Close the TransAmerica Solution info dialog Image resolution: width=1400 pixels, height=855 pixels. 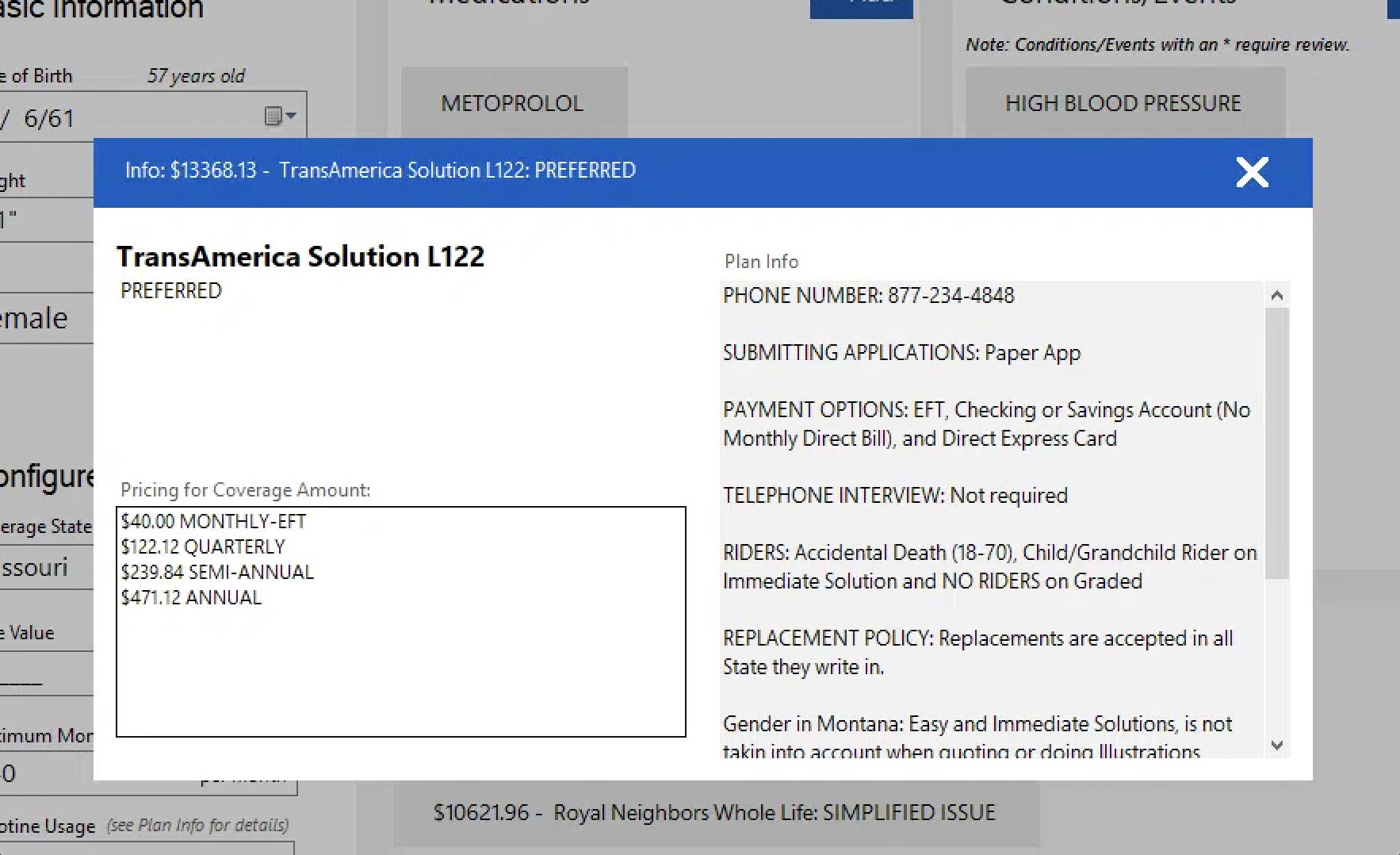pos(1252,172)
